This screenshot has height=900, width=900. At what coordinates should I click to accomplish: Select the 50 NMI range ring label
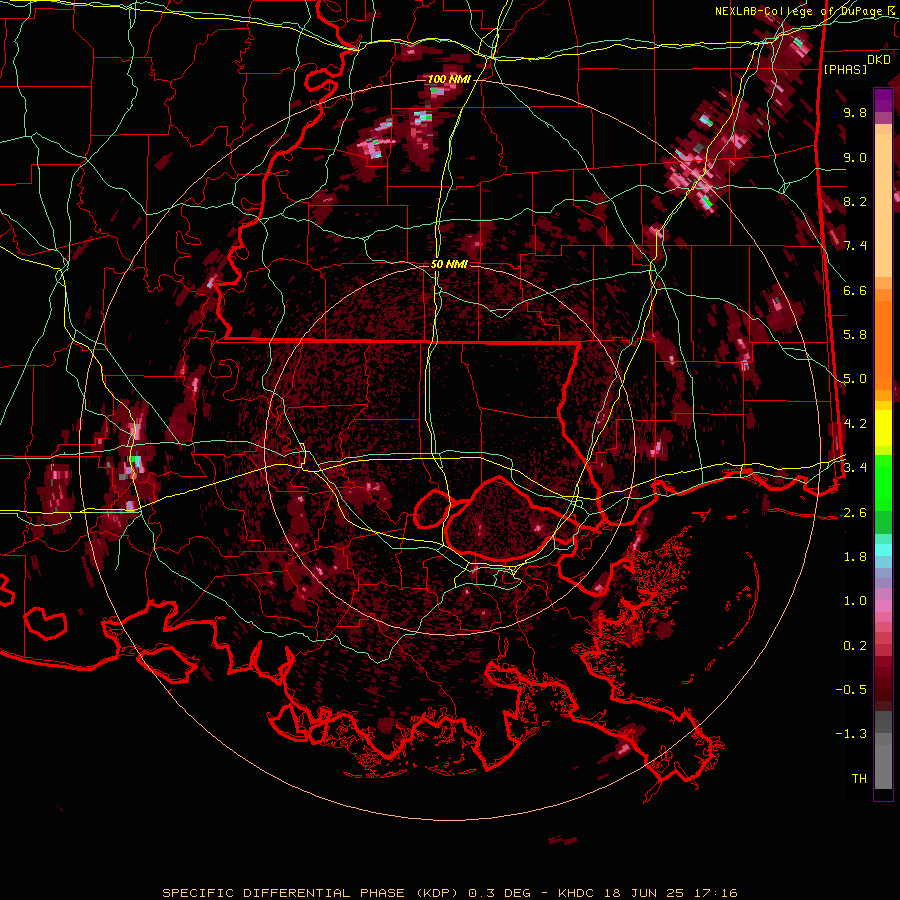pos(449,264)
